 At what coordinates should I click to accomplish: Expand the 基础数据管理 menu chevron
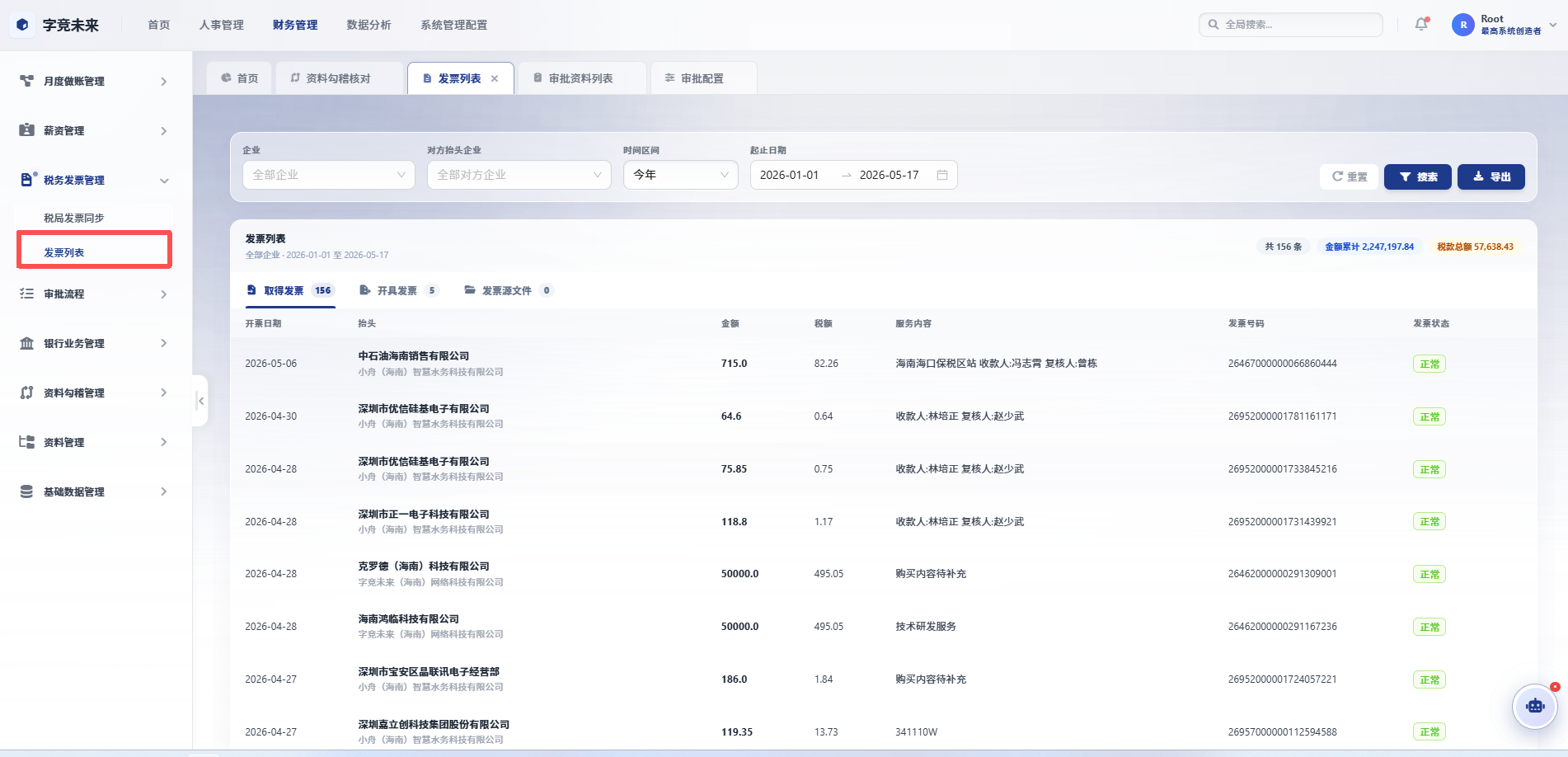[164, 491]
